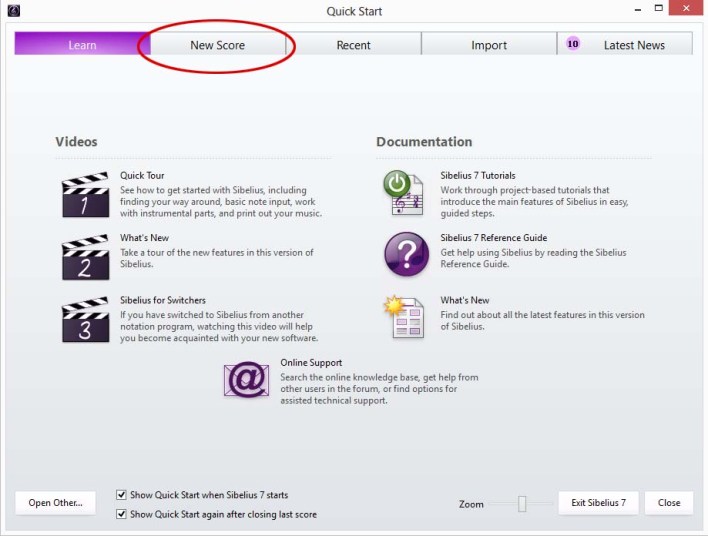Click the Close button at bottom right
The image size is (708, 536).
(x=669, y=503)
